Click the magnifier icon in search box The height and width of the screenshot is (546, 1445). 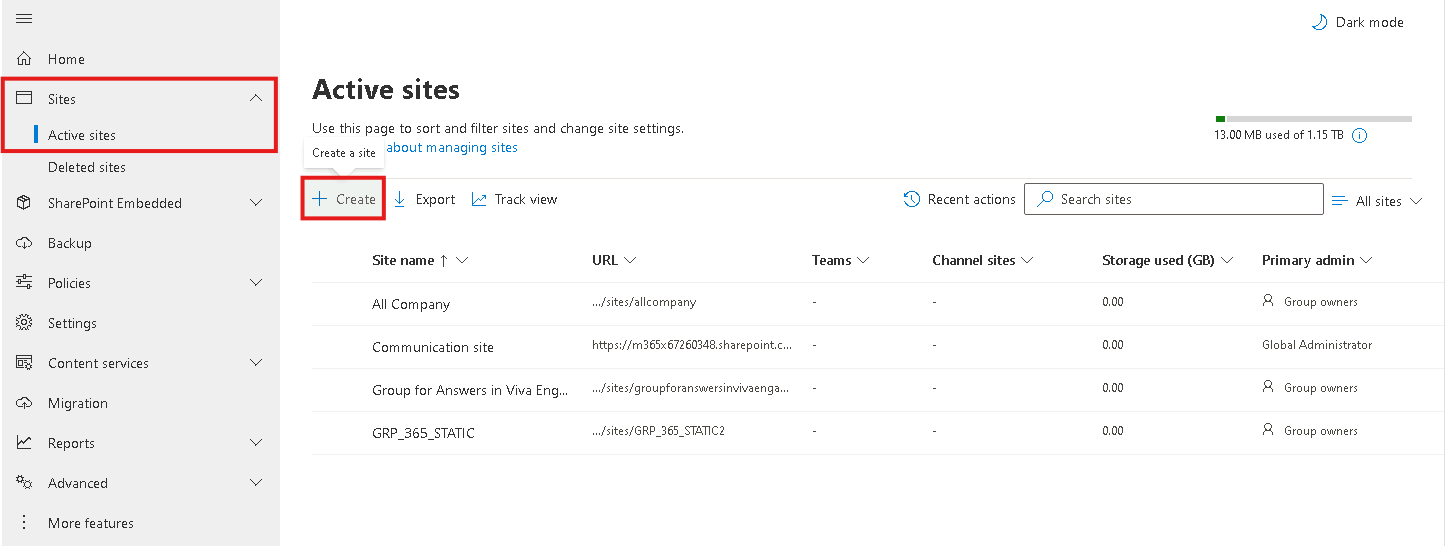(x=1045, y=199)
